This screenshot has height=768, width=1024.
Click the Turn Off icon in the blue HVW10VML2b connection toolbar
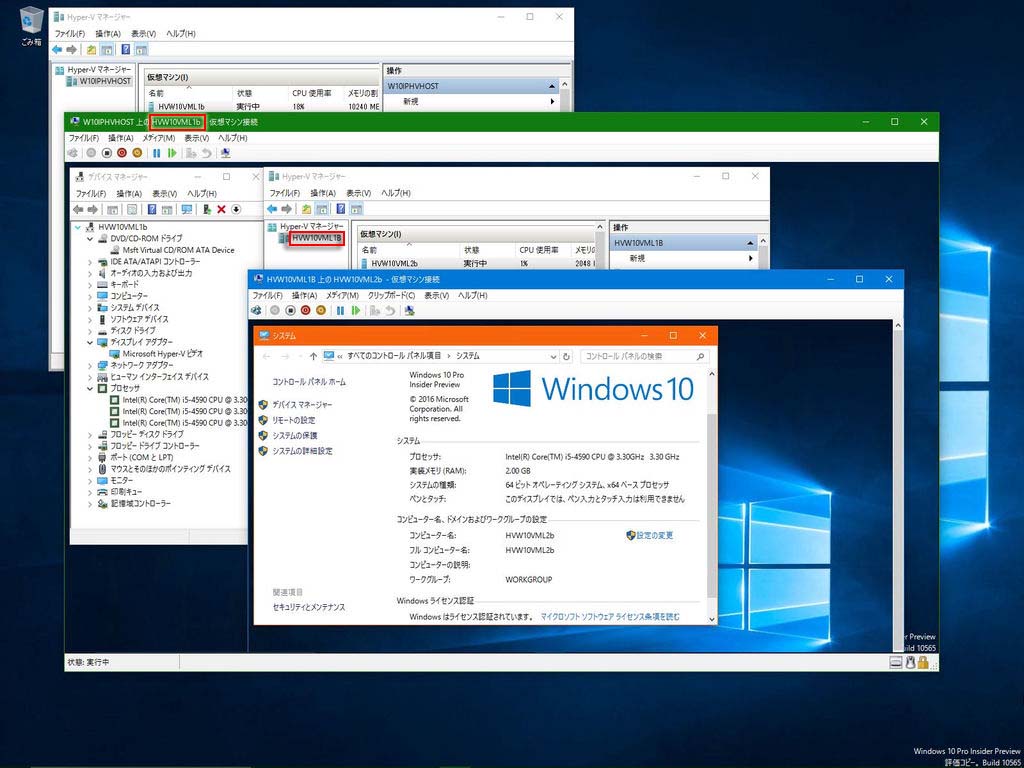pos(290,310)
